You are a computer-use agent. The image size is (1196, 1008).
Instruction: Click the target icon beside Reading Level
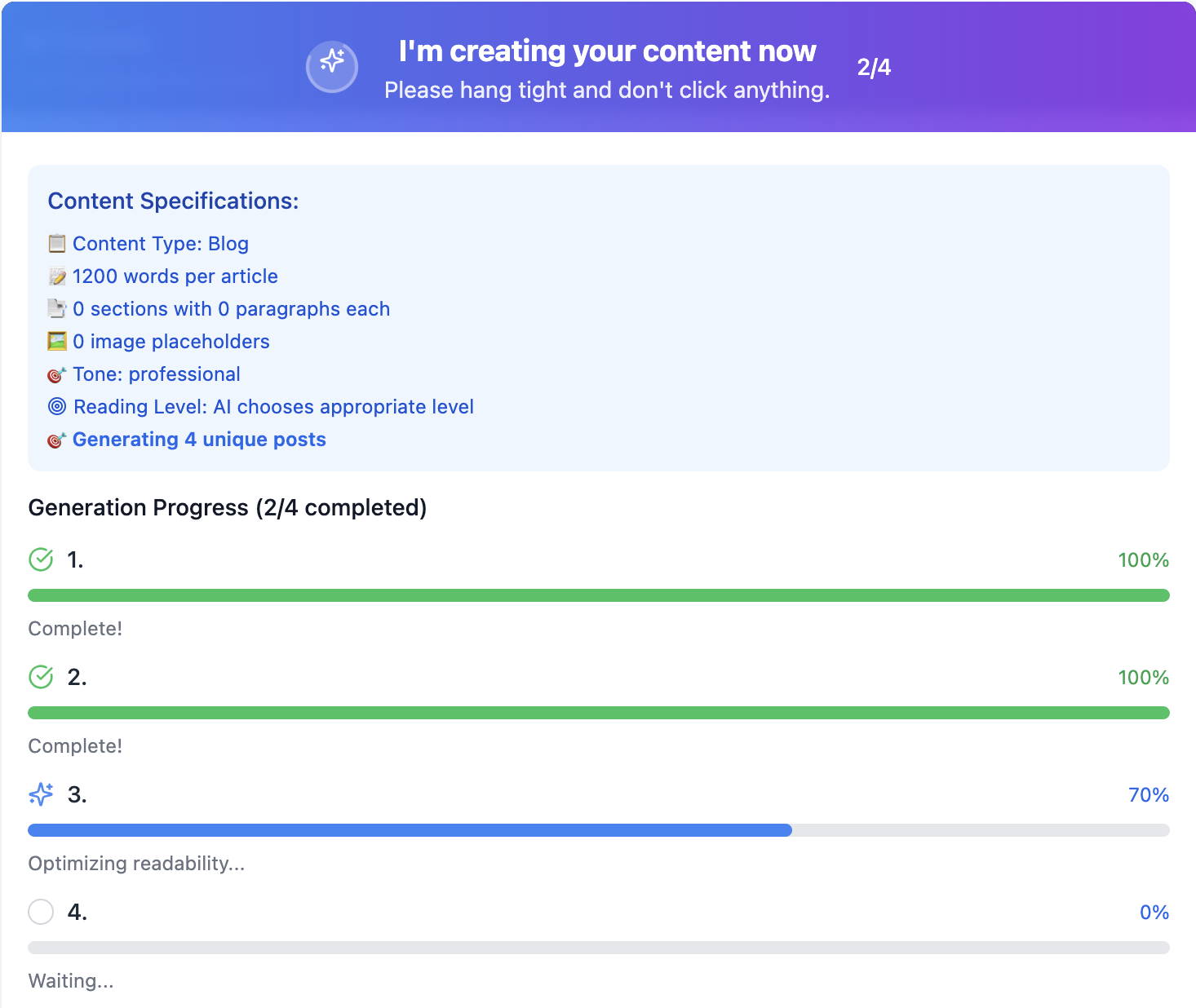(x=57, y=407)
